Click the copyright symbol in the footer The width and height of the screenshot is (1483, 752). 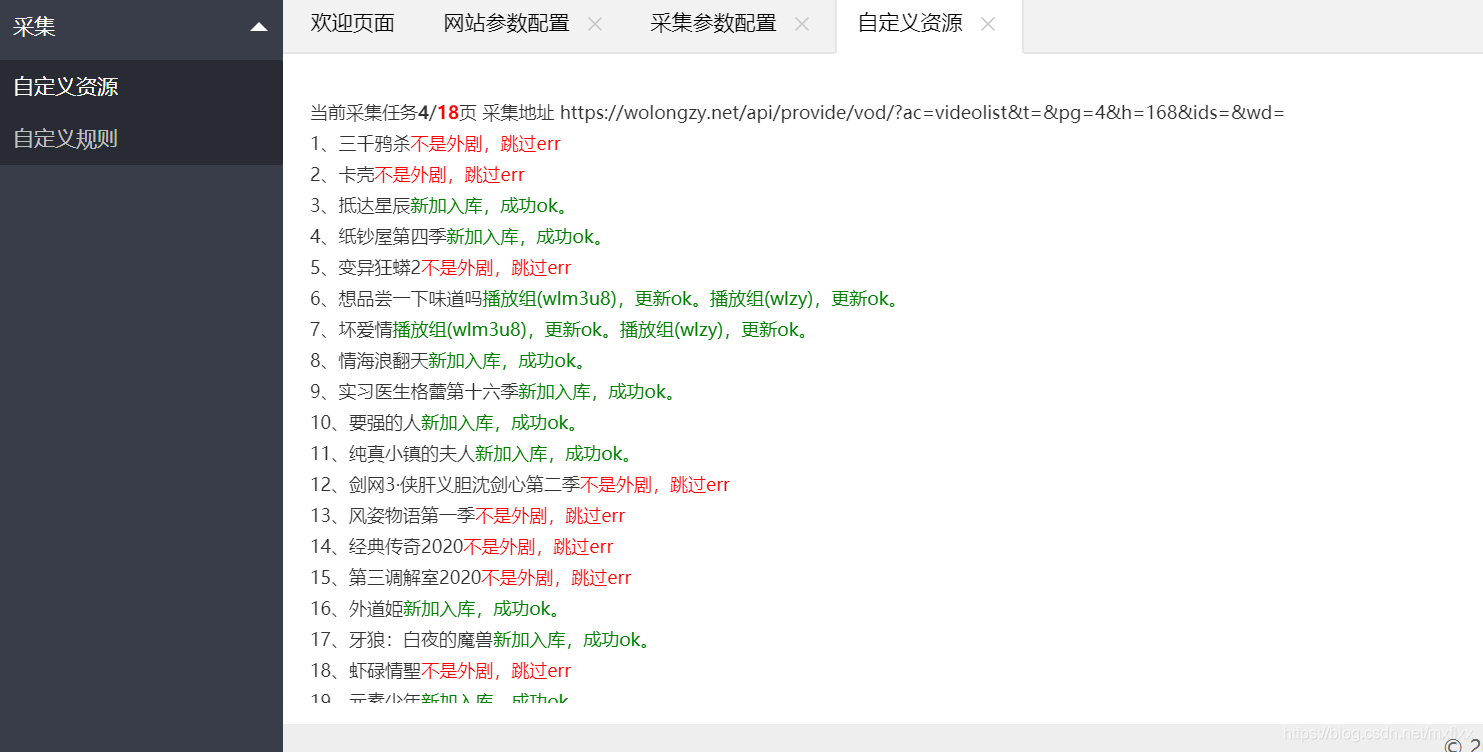point(1453,745)
